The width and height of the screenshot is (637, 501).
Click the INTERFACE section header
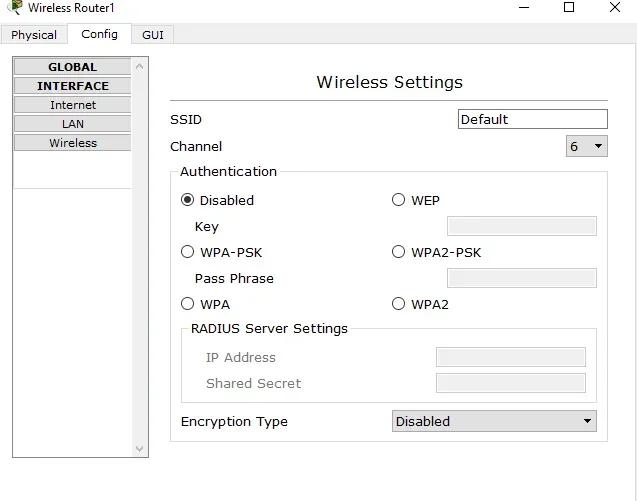pyautogui.click(x=72, y=86)
